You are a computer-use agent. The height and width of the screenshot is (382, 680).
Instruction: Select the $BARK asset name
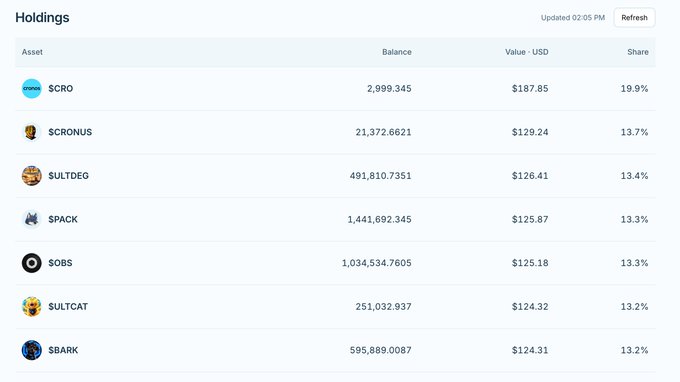tap(63, 350)
